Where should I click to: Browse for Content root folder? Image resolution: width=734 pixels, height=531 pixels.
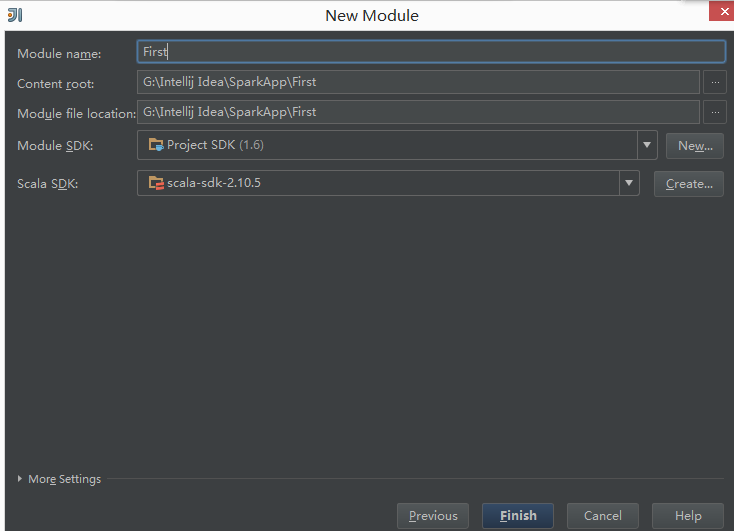(715, 82)
